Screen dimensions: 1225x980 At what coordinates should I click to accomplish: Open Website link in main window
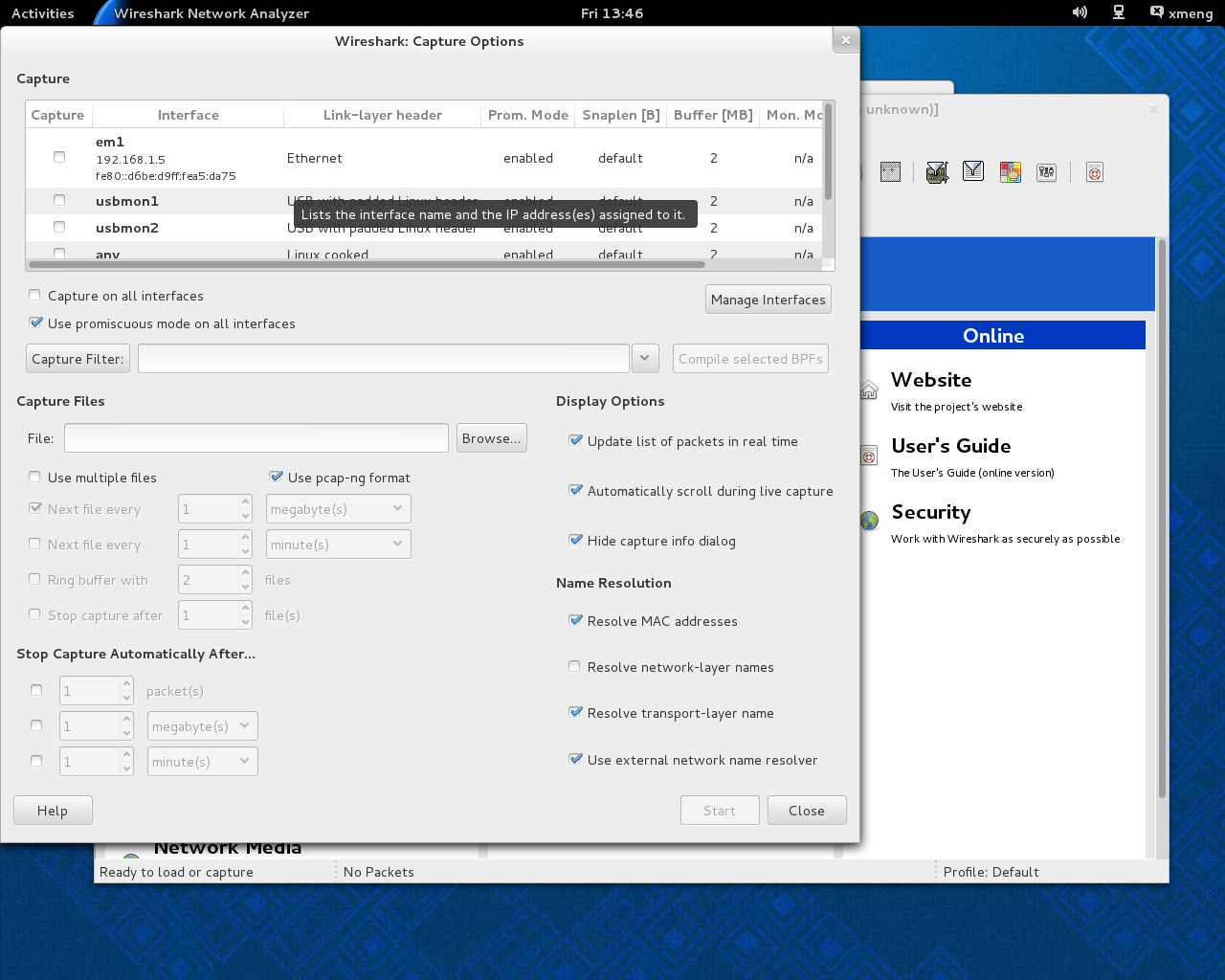931,380
